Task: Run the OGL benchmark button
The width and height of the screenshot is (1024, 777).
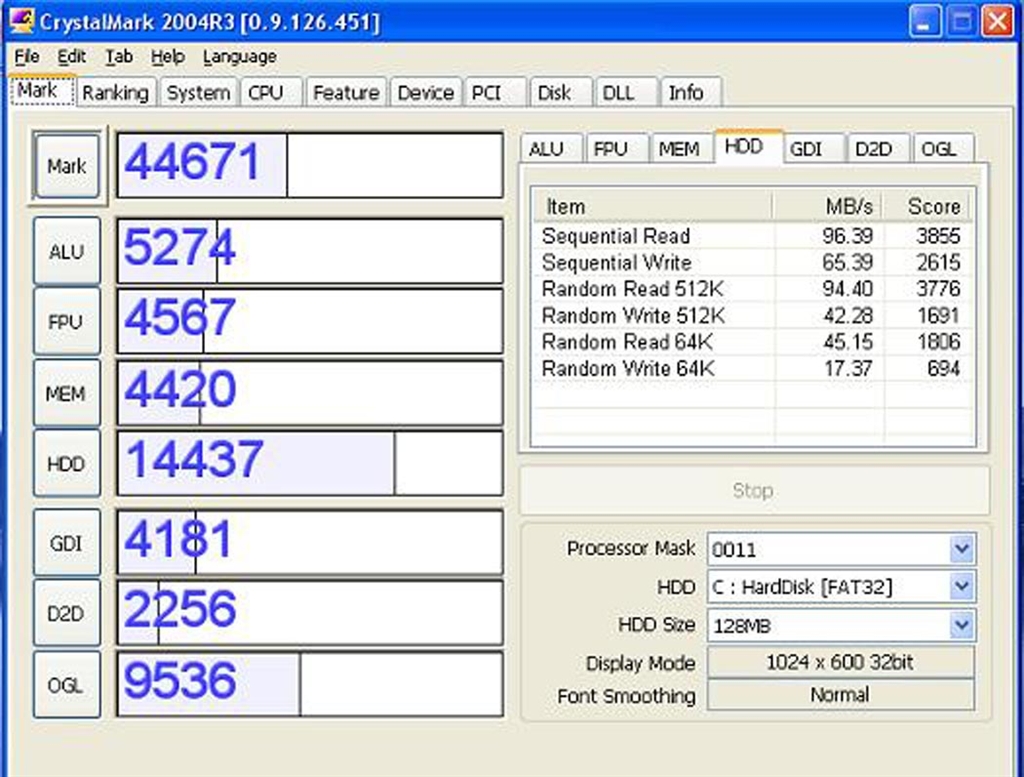Action: tap(67, 684)
